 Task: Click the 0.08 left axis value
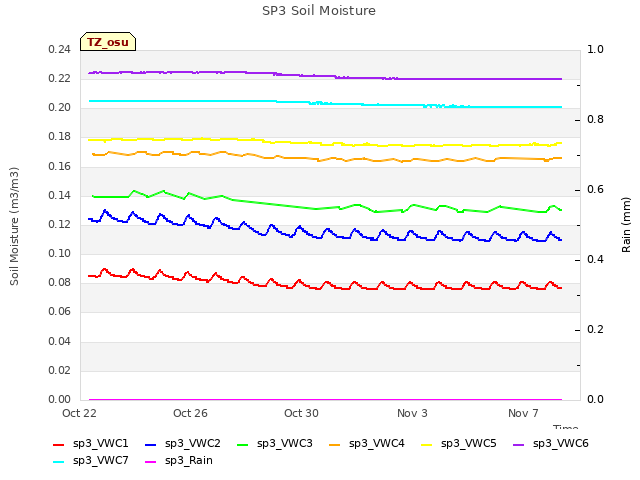(x=60, y=282)
